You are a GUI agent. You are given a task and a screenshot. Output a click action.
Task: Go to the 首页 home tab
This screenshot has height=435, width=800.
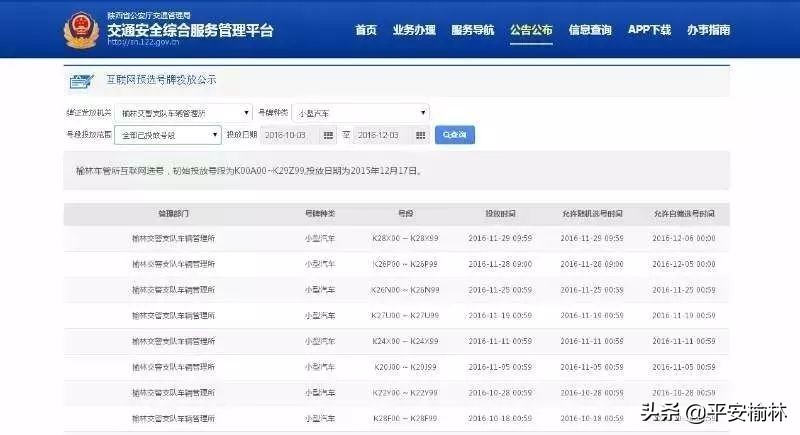[366, 30]
